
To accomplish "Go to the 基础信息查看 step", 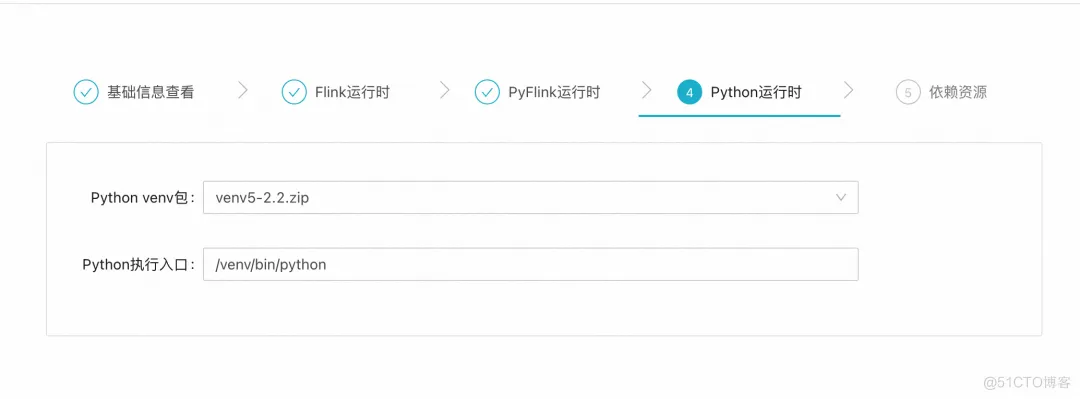I will [x=150, y=92].
